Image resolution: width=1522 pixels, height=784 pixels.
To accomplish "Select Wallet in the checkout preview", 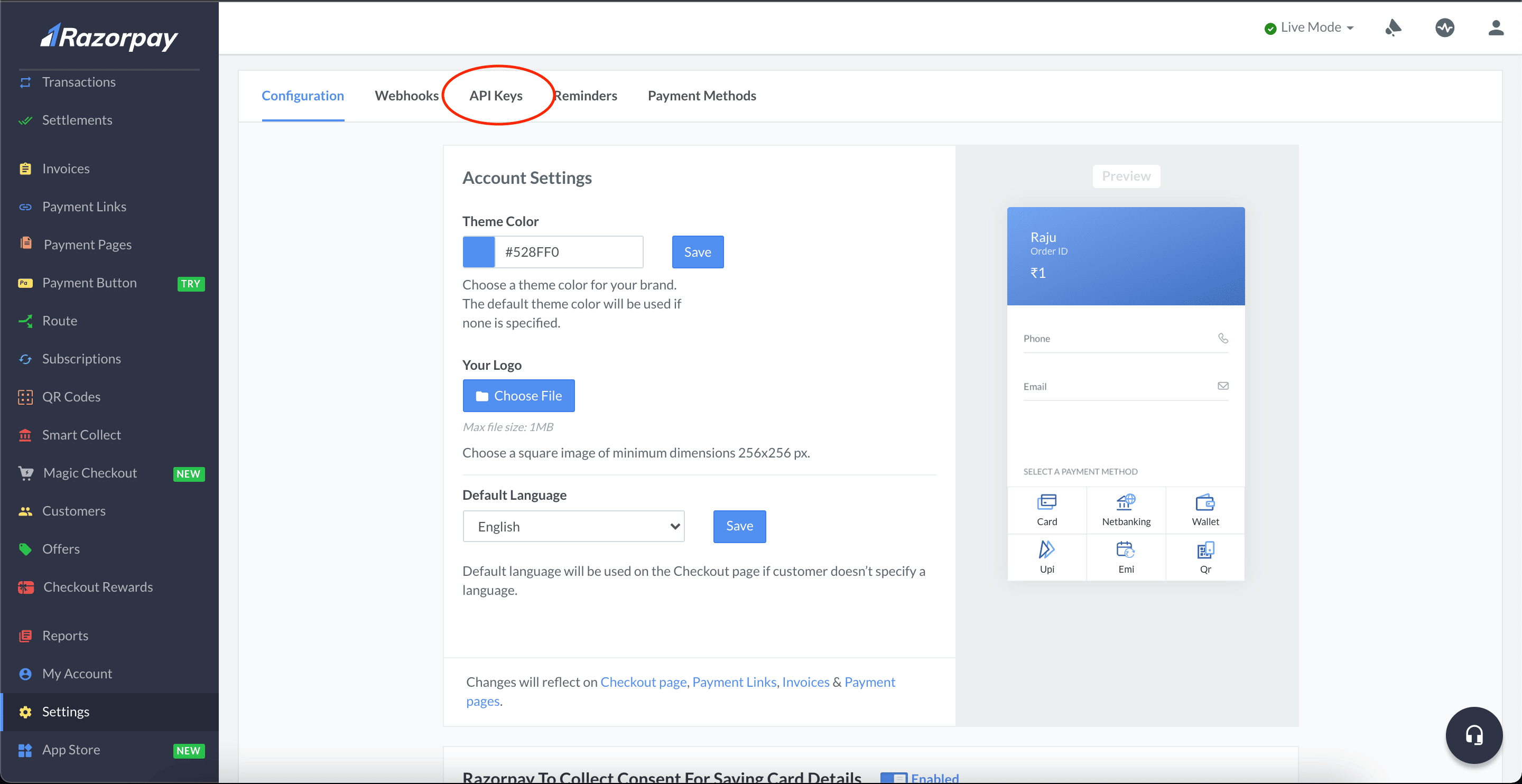I will pyautogui.click(x=1205, y=510).
